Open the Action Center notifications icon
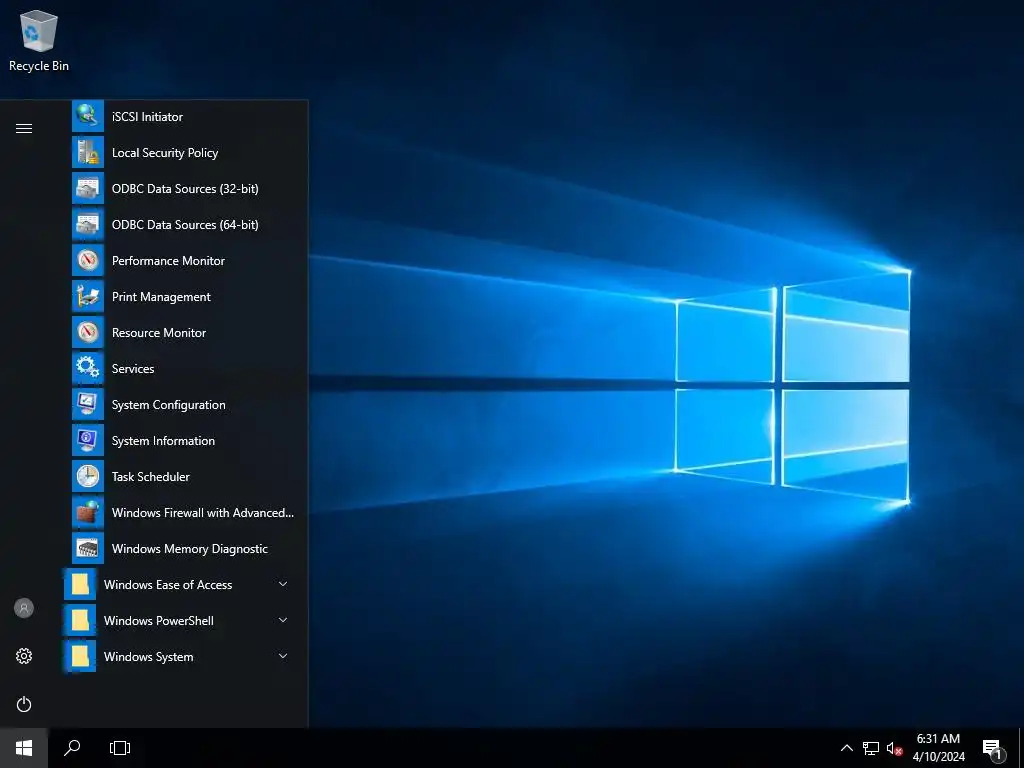The image size is (1024, 768). tap(993, 749)
